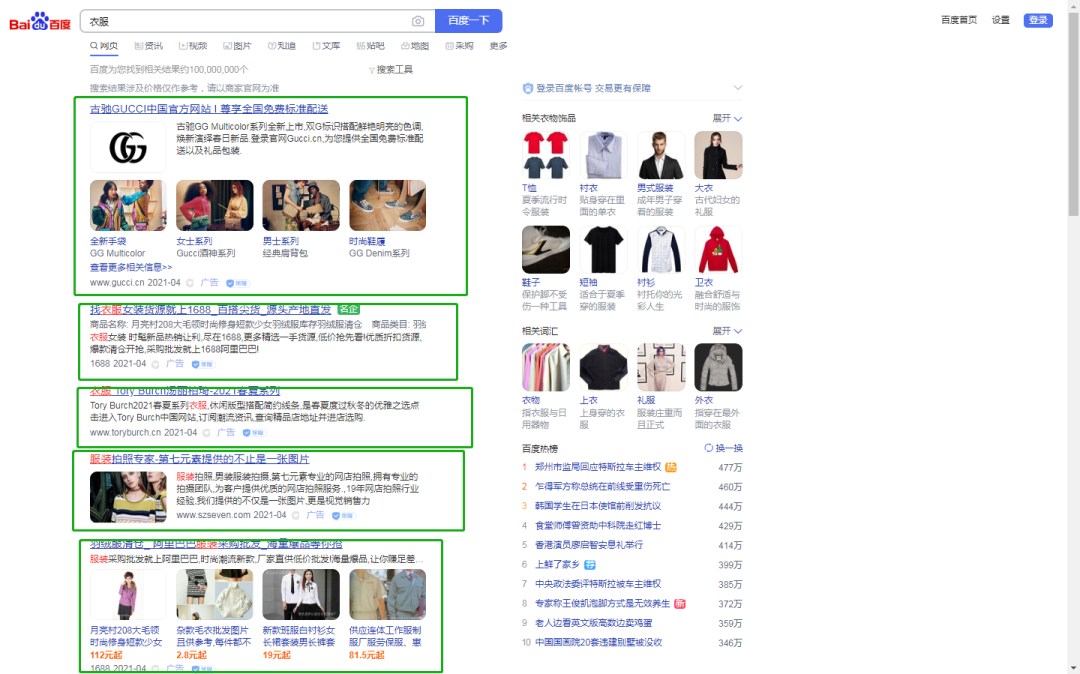Click the shield icon beside 登录百度帐号
Screen dimensions: 1080x674
[528, 88]
